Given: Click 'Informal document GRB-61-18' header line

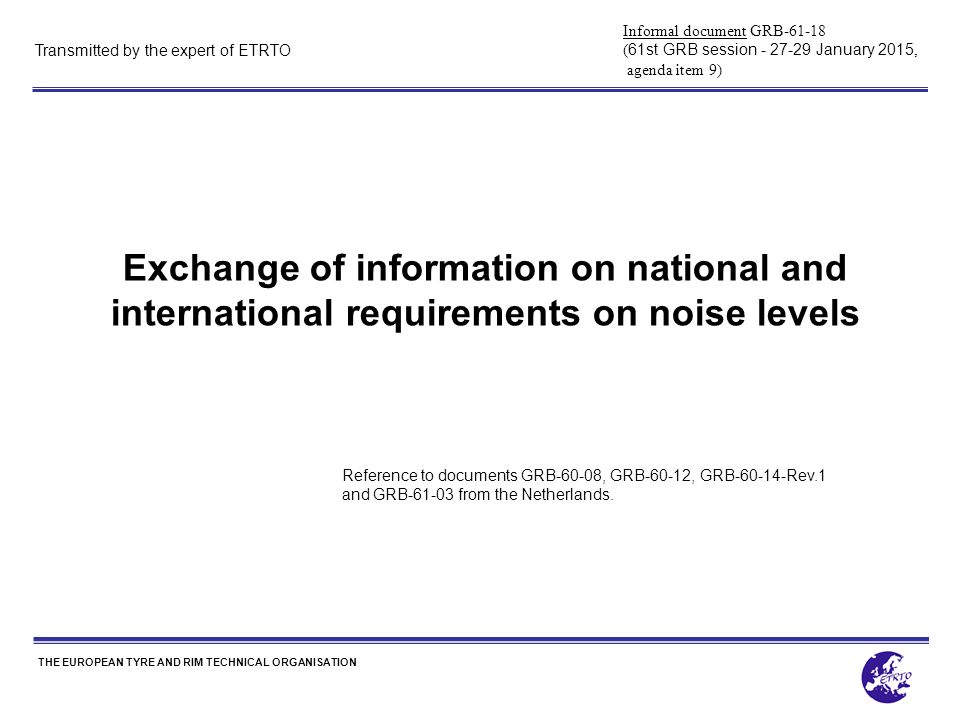Looking at the screenshot, I should click(x=724, y=31).
